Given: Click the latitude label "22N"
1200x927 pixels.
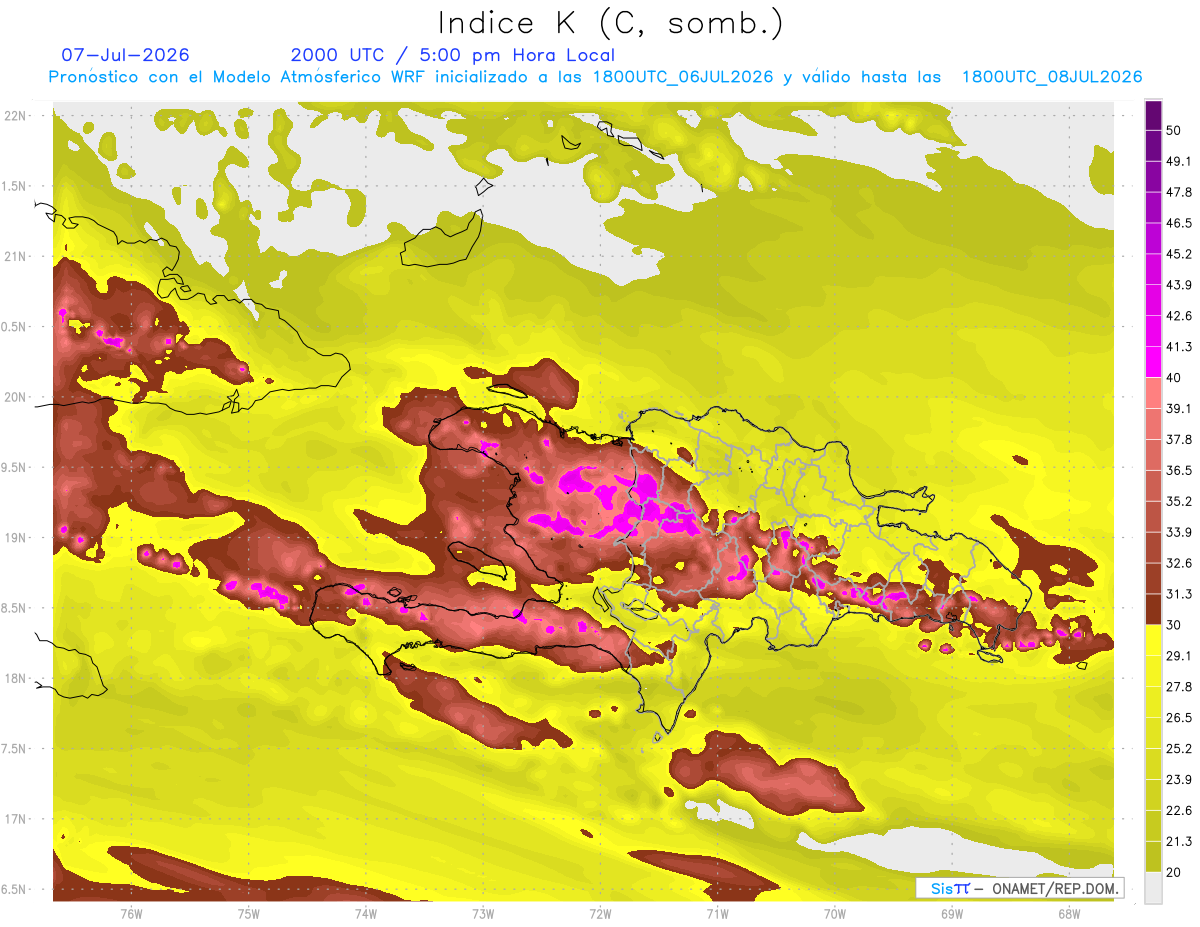Looking at the screenshot, I should [x=14, y=115].
